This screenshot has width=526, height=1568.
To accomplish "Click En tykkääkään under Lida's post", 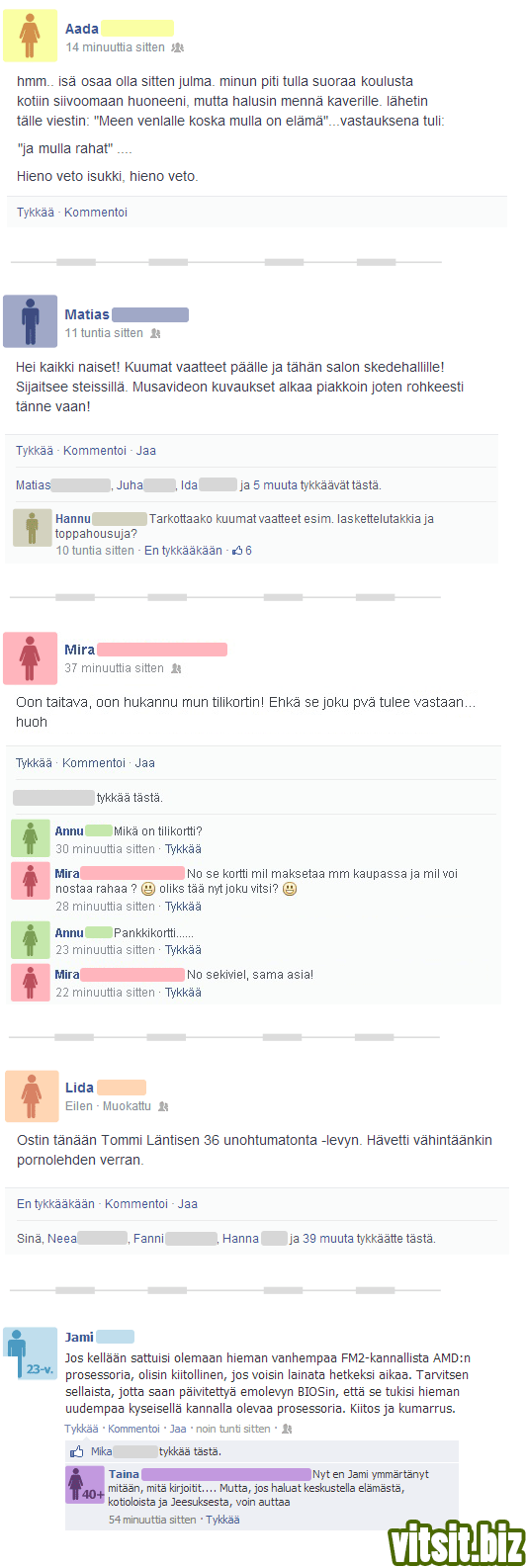I will pyautogui.click(x=56, y=1204).
